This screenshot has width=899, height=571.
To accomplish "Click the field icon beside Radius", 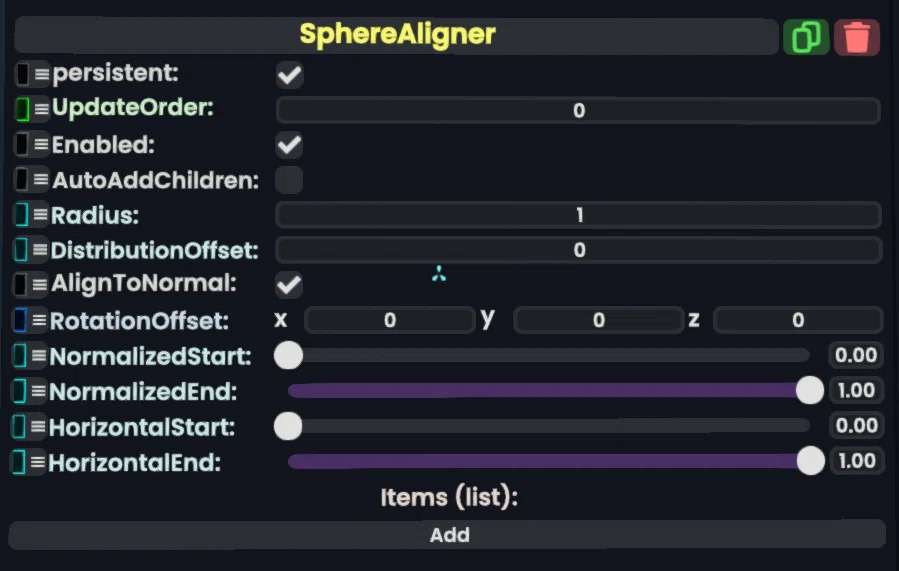I will [x=22, y=215].
